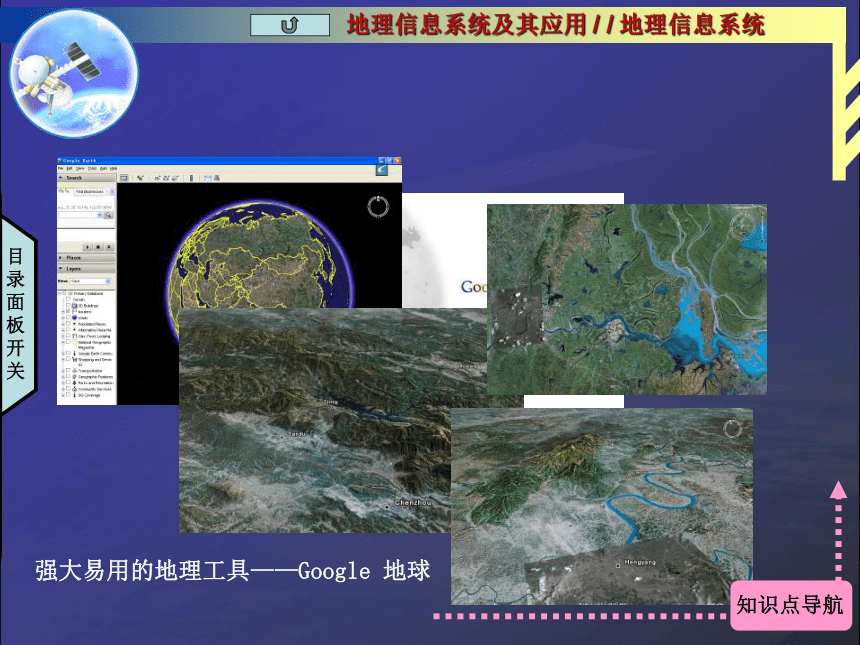Image resolution: width=860 pixels, height=645 pixels.
Task: Enable the DG Coverage checkbox
Action: point(68,395)
